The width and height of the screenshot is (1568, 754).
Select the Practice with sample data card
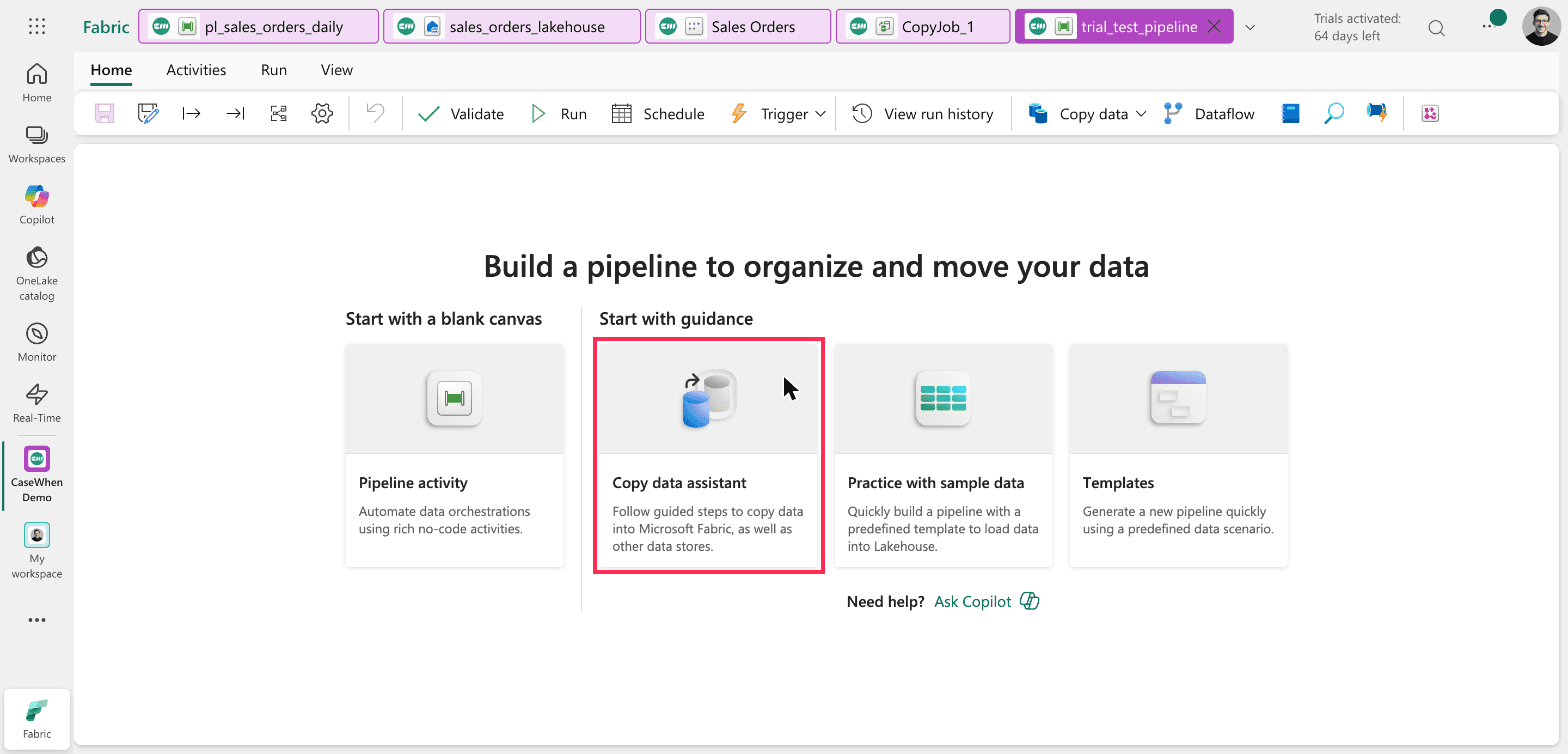943,456
